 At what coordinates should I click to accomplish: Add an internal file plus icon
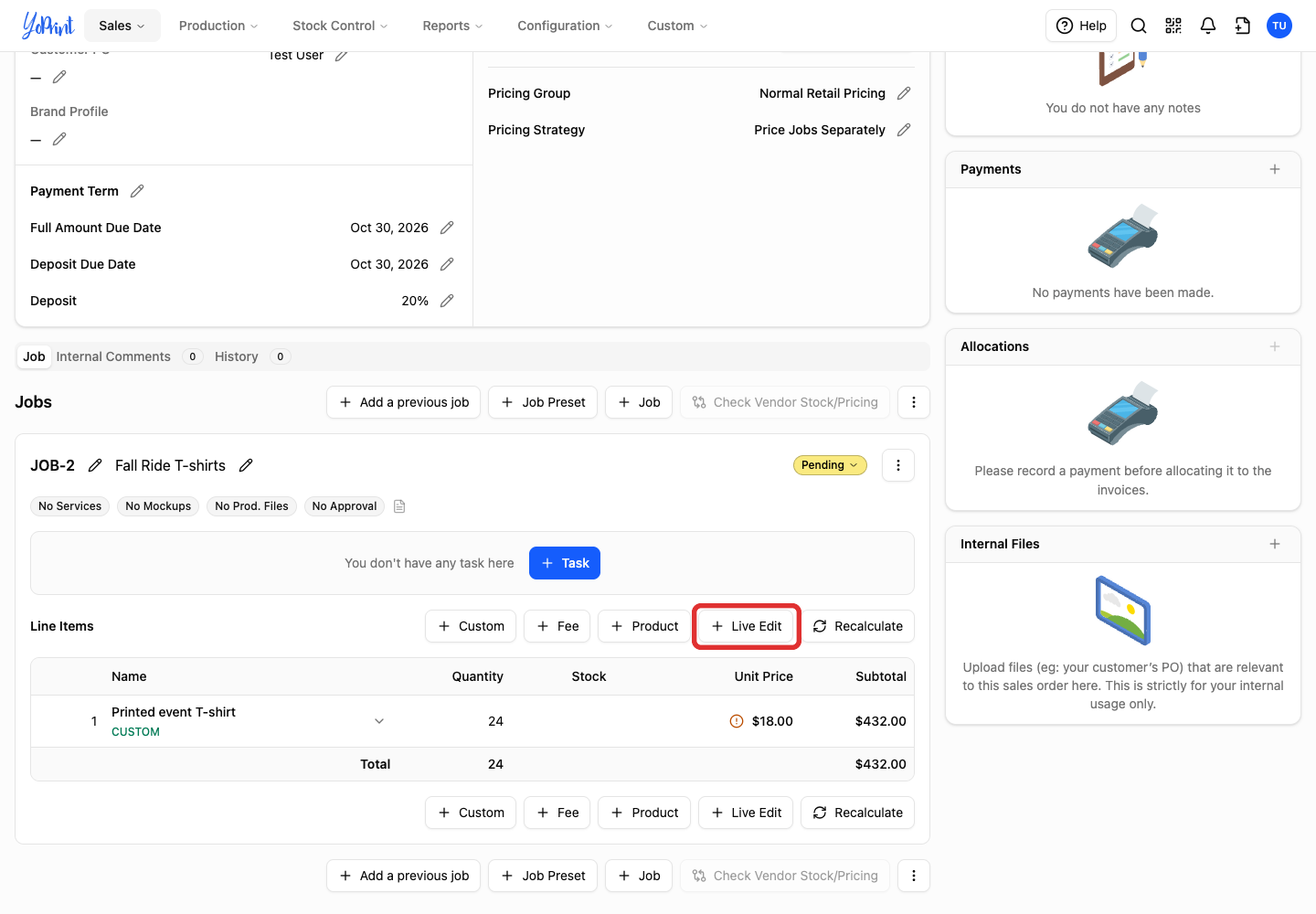[1275, 544]
